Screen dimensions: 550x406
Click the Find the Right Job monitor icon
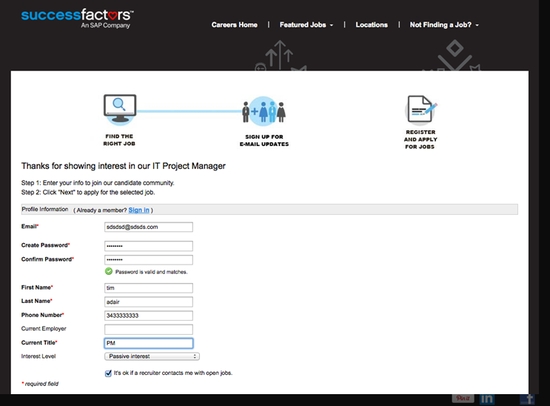[x=120, y=109]
